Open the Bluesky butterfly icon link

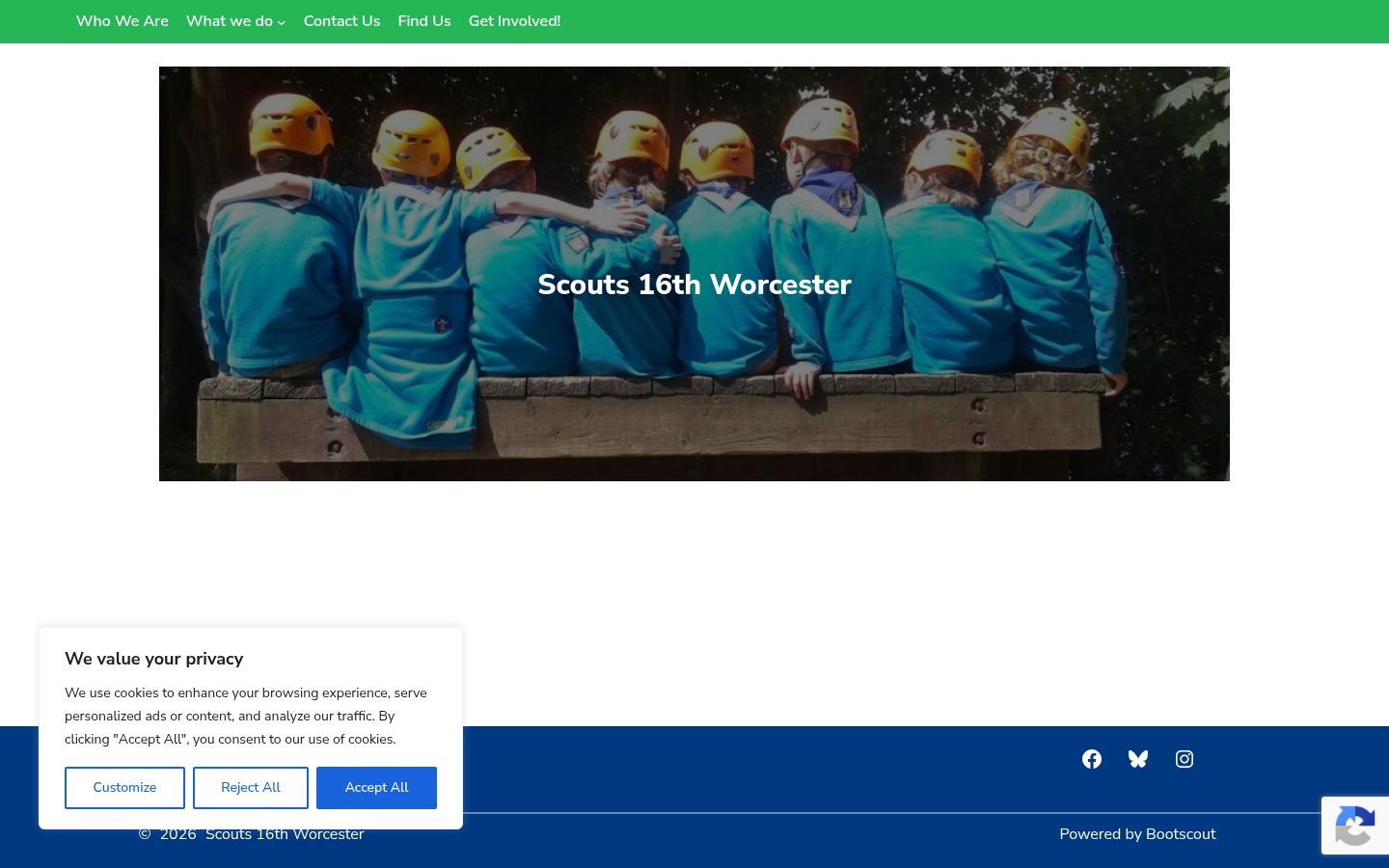1138,759
